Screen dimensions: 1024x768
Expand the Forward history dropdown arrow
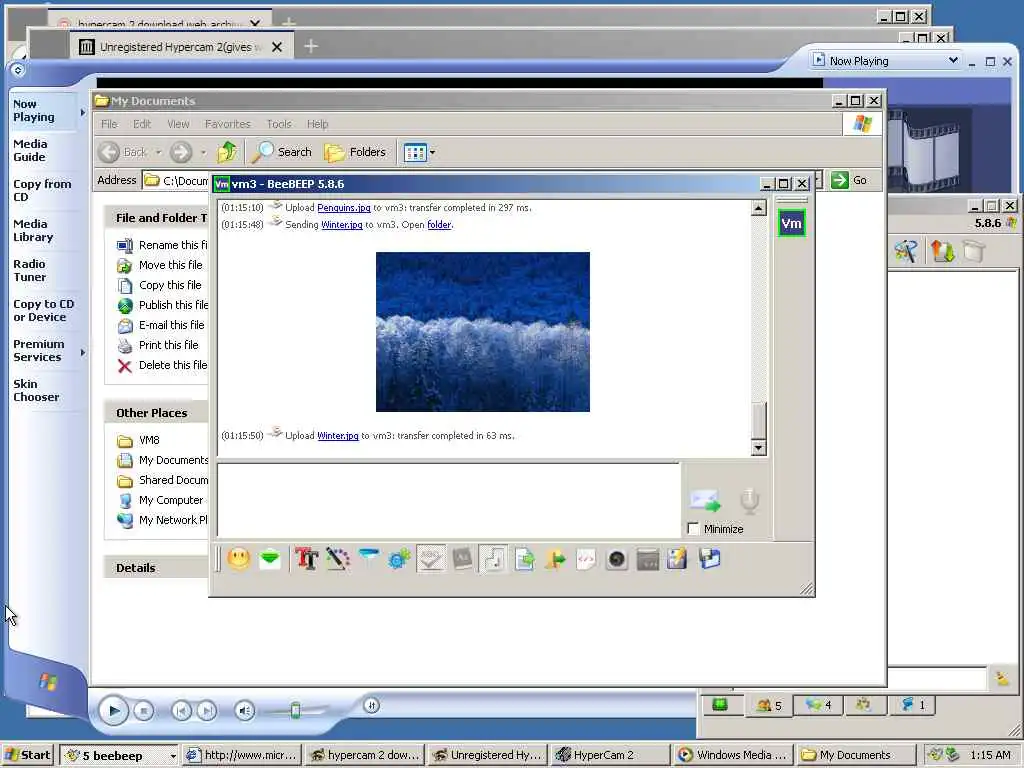(203, 152)
